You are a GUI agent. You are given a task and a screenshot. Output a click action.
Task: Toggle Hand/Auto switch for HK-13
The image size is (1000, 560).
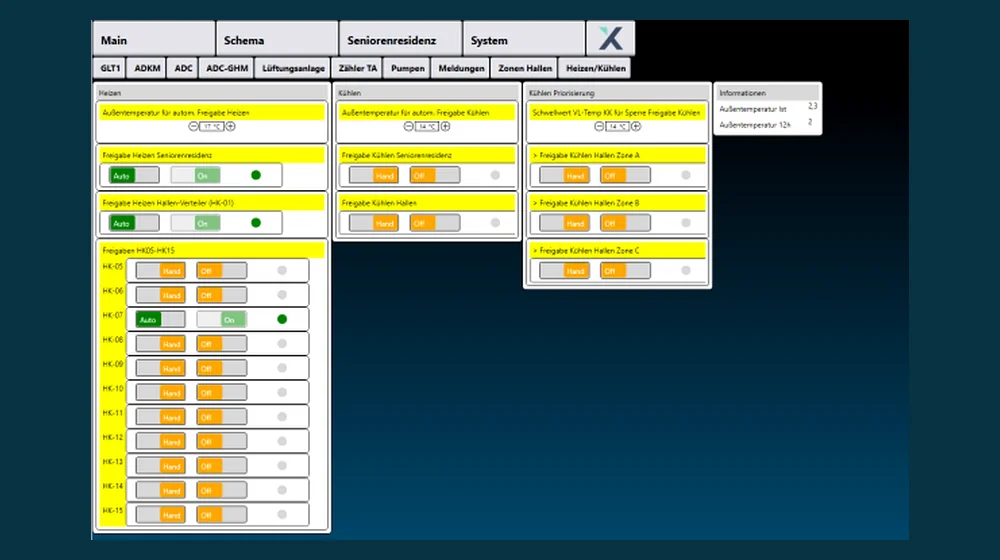(160, 466)
